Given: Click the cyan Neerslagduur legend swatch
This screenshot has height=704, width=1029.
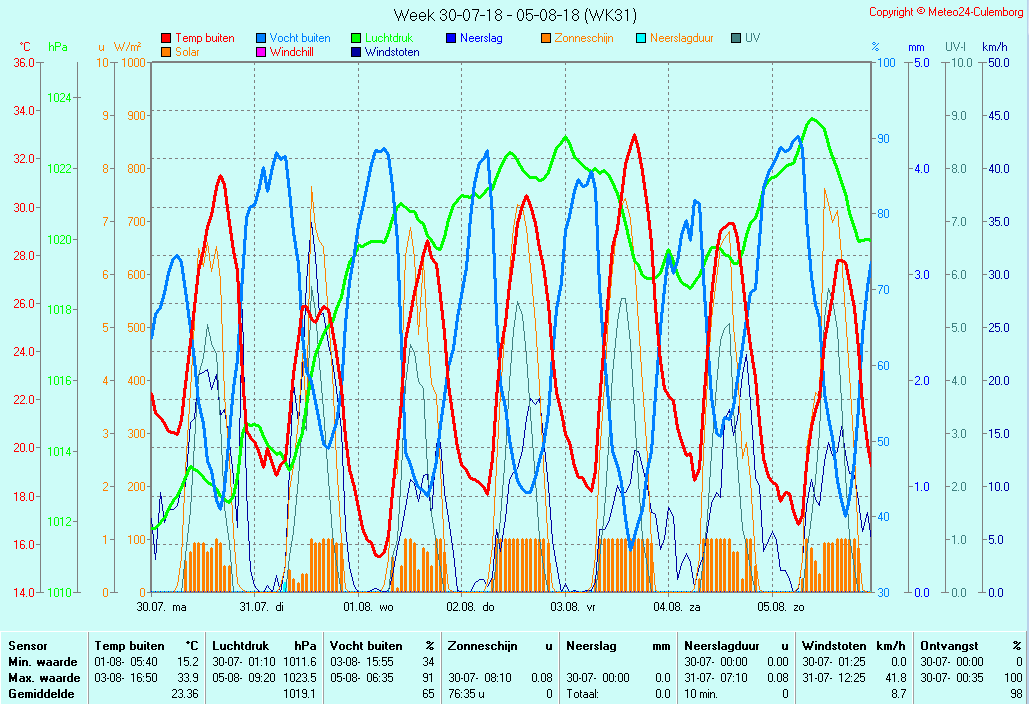Looking at the screenshot, I should point(641,38).
